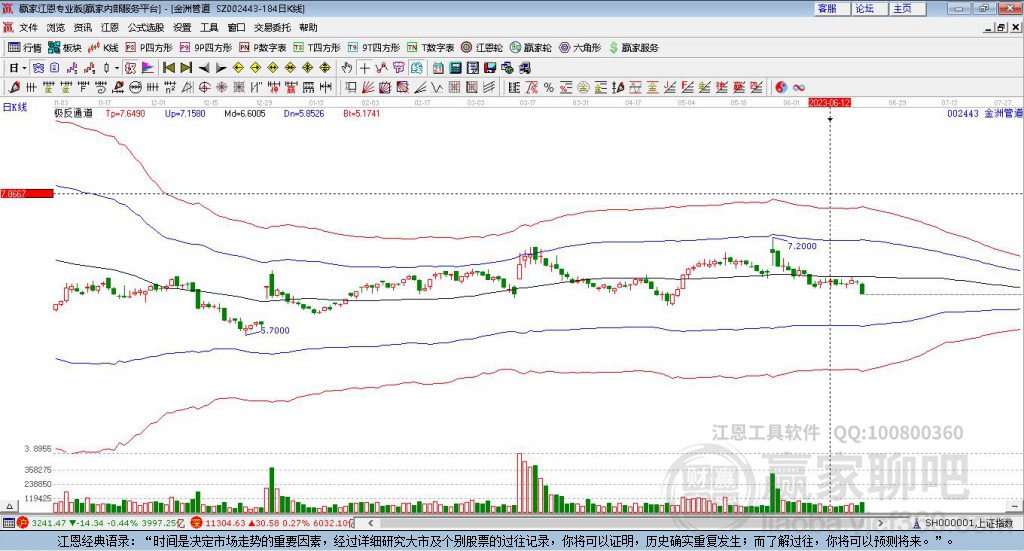Click the 极反通道 indicator label

click(x=73, y=113)
